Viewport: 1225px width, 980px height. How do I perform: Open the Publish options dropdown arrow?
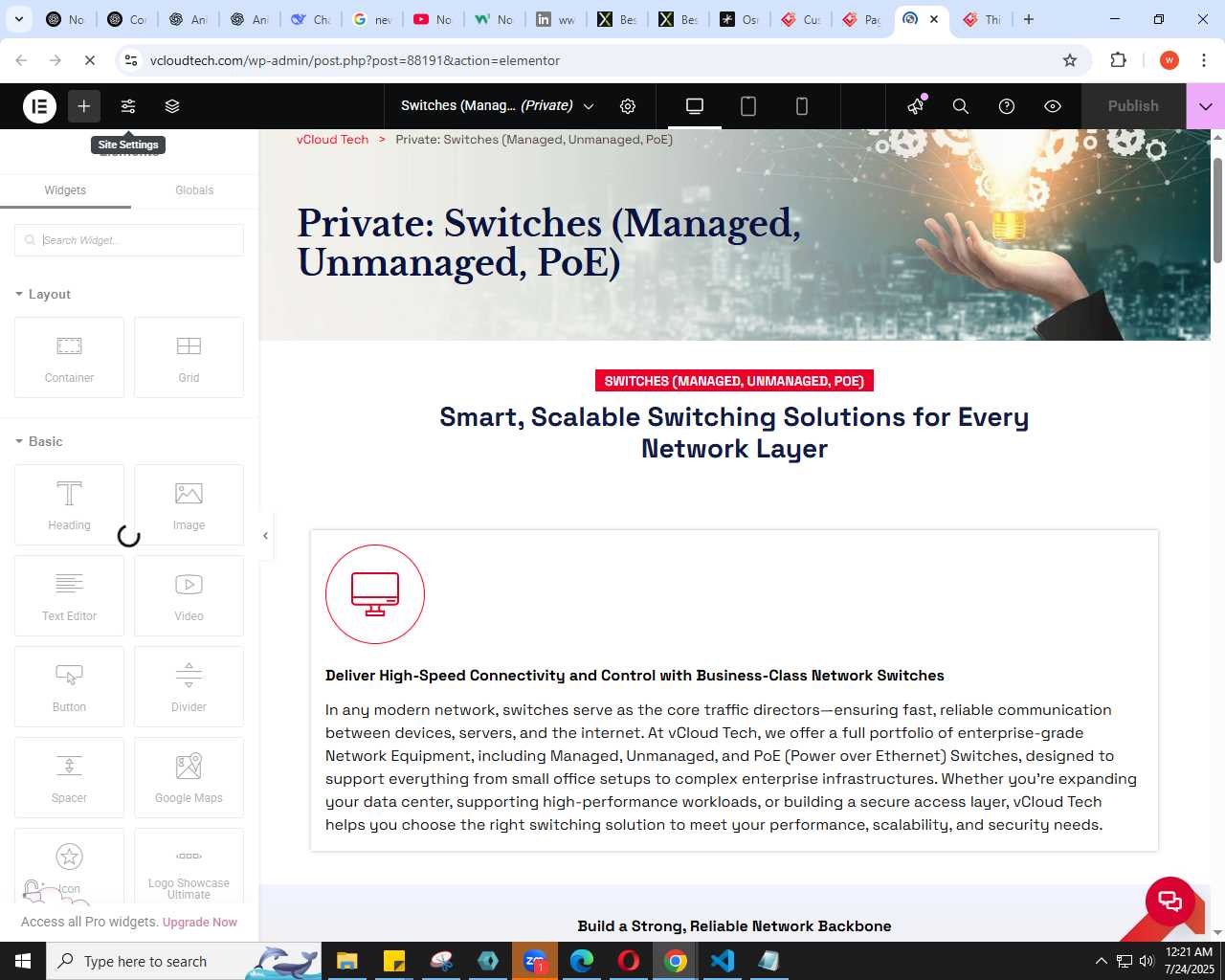(x=1206, y=106)
